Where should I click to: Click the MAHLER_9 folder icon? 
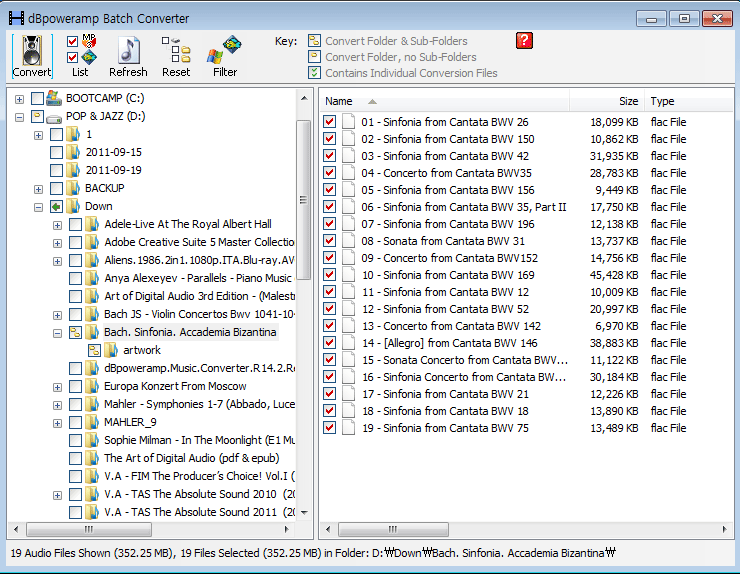coord(92,422)
